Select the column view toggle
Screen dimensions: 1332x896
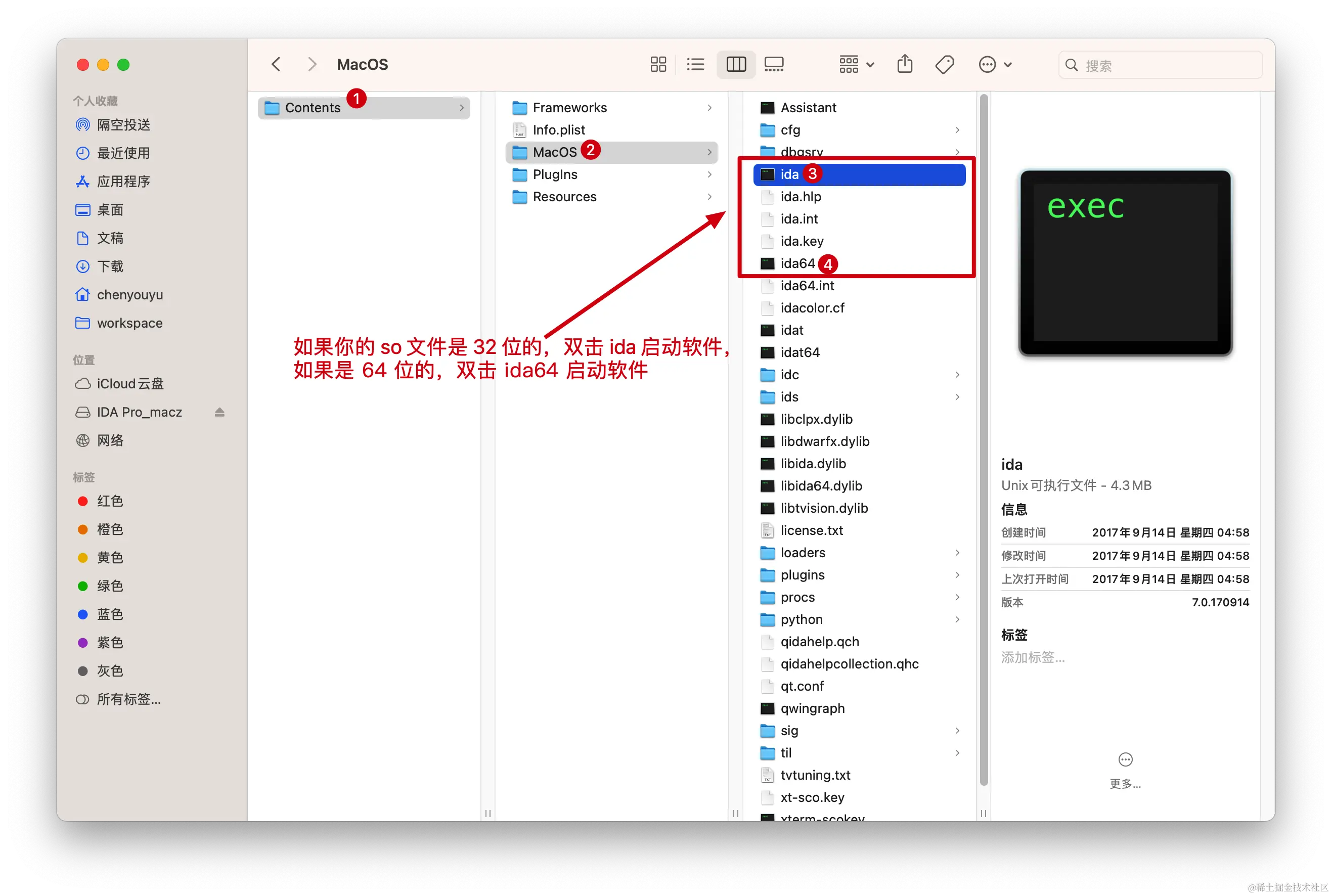pos(736,65)
